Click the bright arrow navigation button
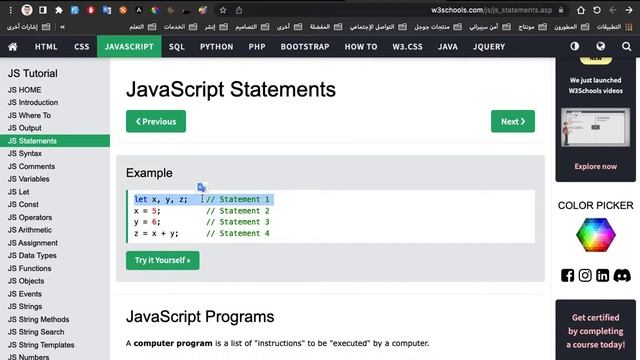Screen dimensions: 640x360 pos(629,10)
